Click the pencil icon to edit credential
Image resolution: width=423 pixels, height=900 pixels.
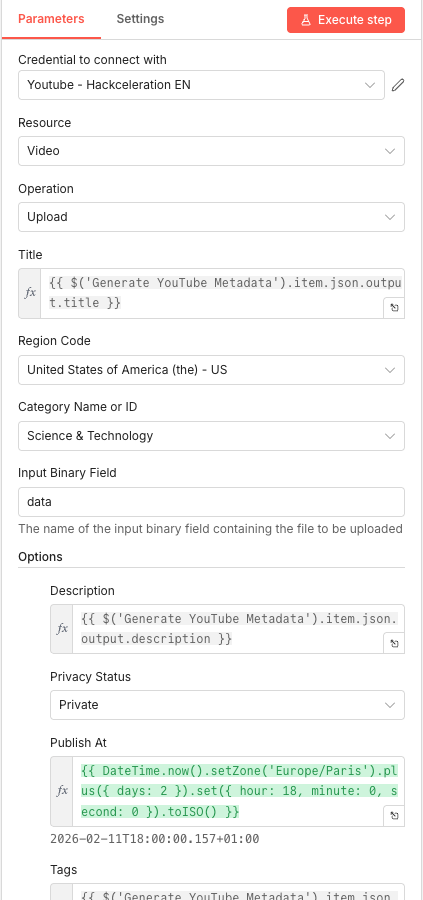[x=398, y=85]
